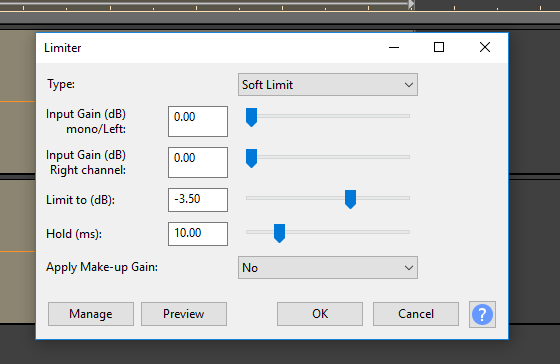This screenshot has height=364, width=560.
Task: Click the Hold (ms) slider handle
Action: tap(279, 233)
